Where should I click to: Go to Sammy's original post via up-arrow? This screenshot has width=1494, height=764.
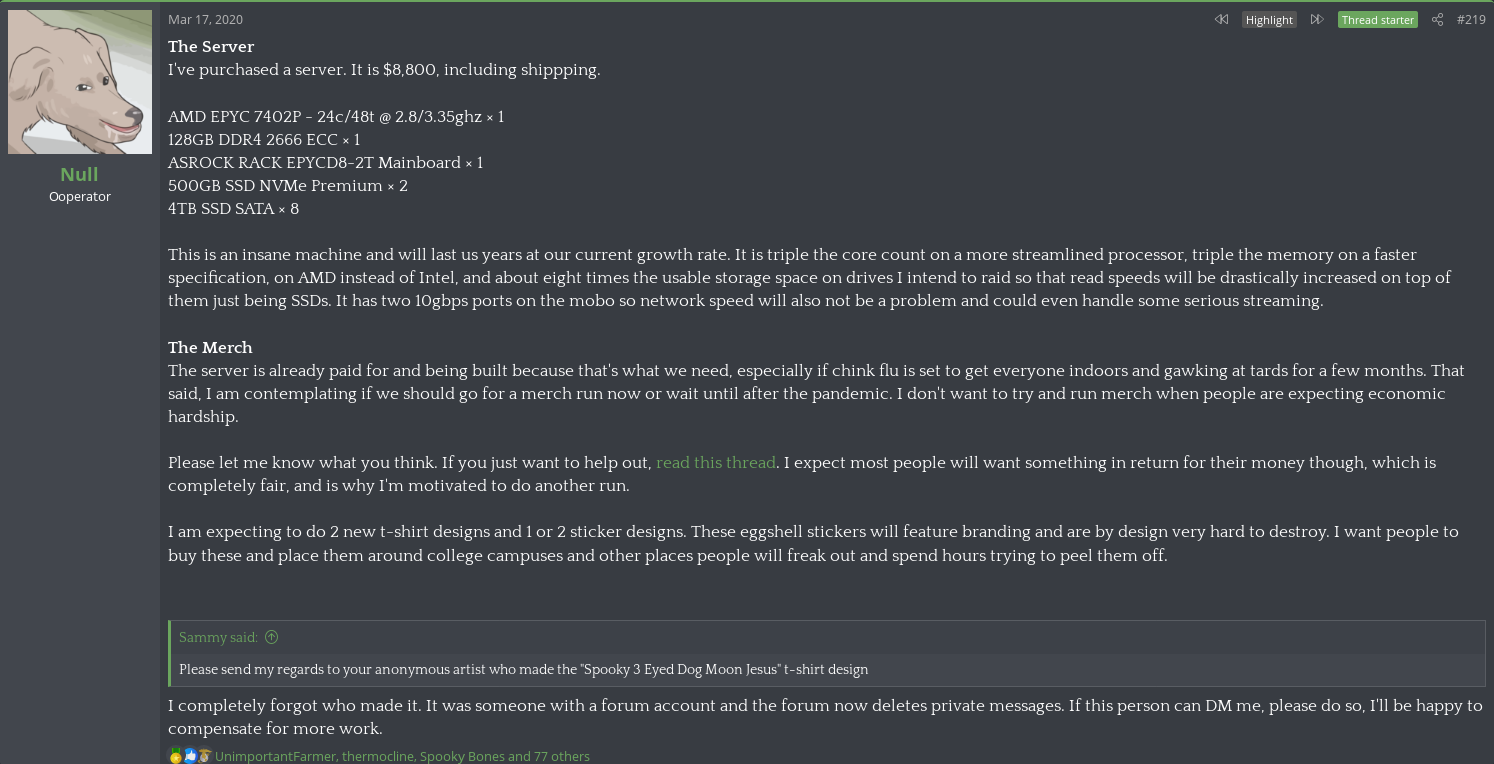(x=271, y=637)
